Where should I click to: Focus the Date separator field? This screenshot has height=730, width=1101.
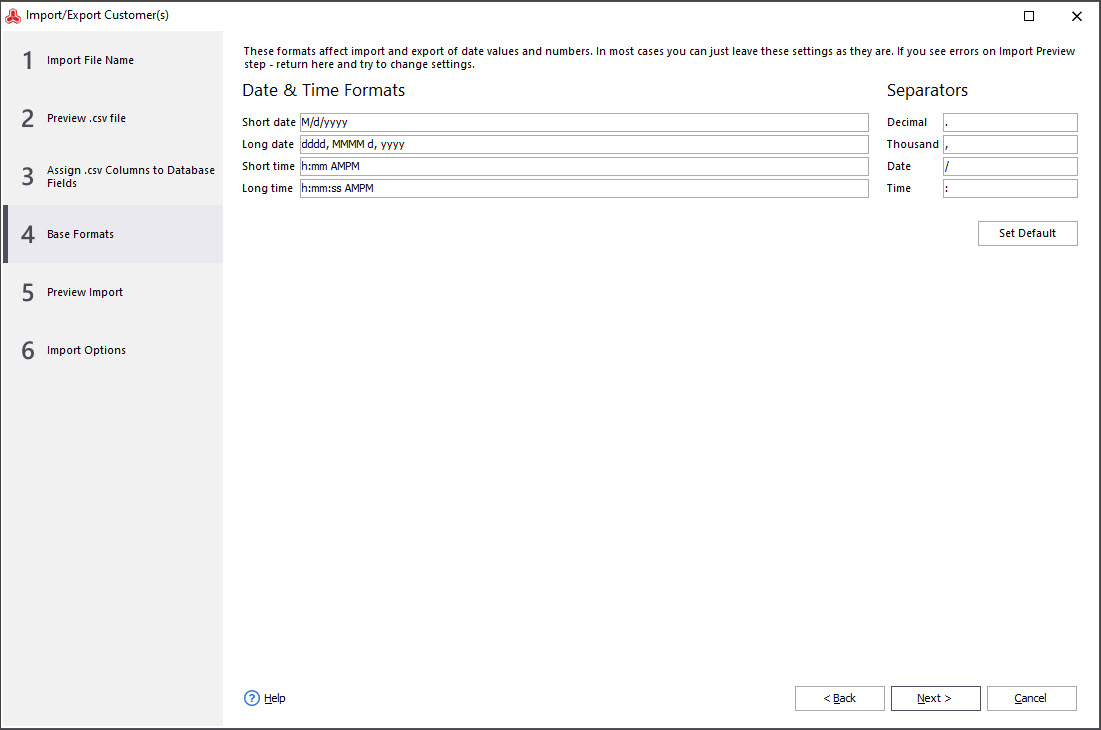pyautogui.click(x=1010, y=166)
